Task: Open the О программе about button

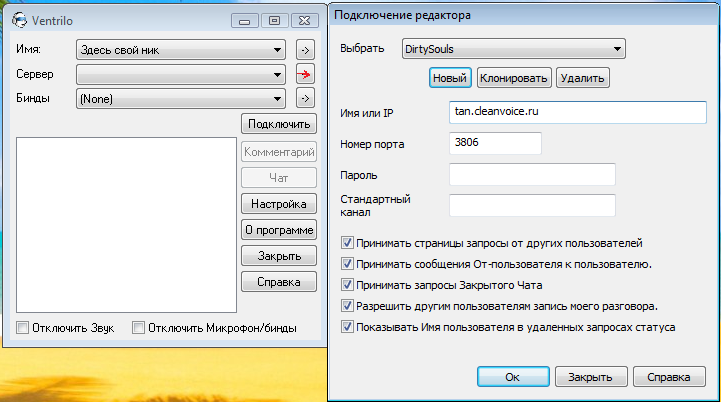Action: pyautogui.click(x=279, y=230)
